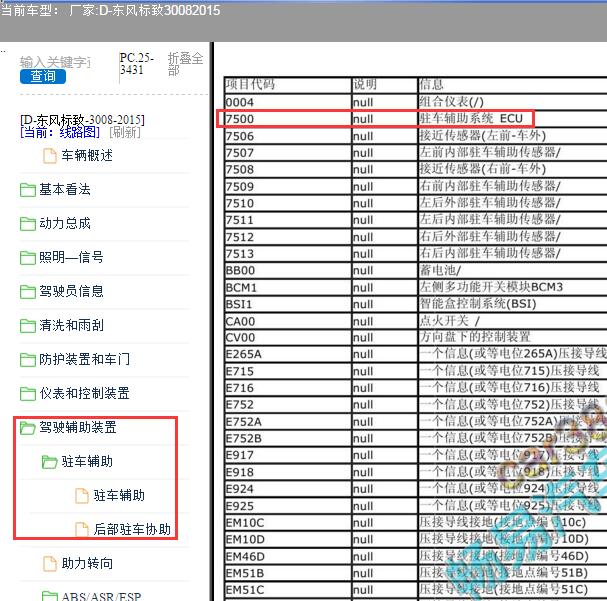Viewport: 607px width, 601px height.
Task: Expand the 驾驶员信息 folder icon
Action: click(x=27, y=292)
